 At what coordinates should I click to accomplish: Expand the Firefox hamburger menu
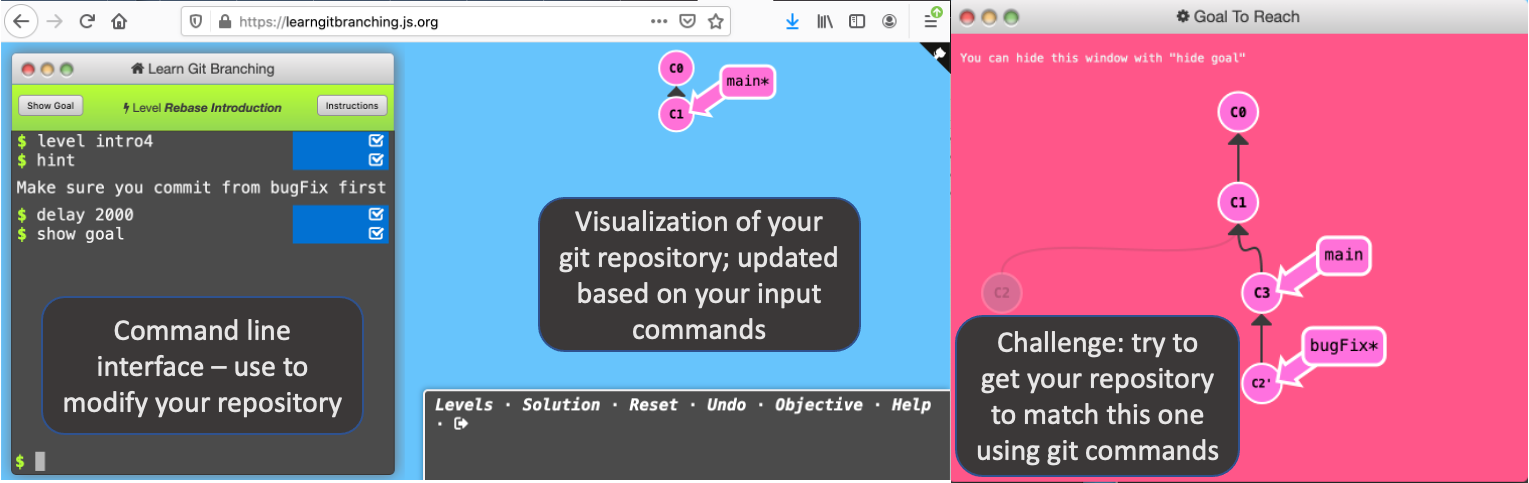click(930, 21)
